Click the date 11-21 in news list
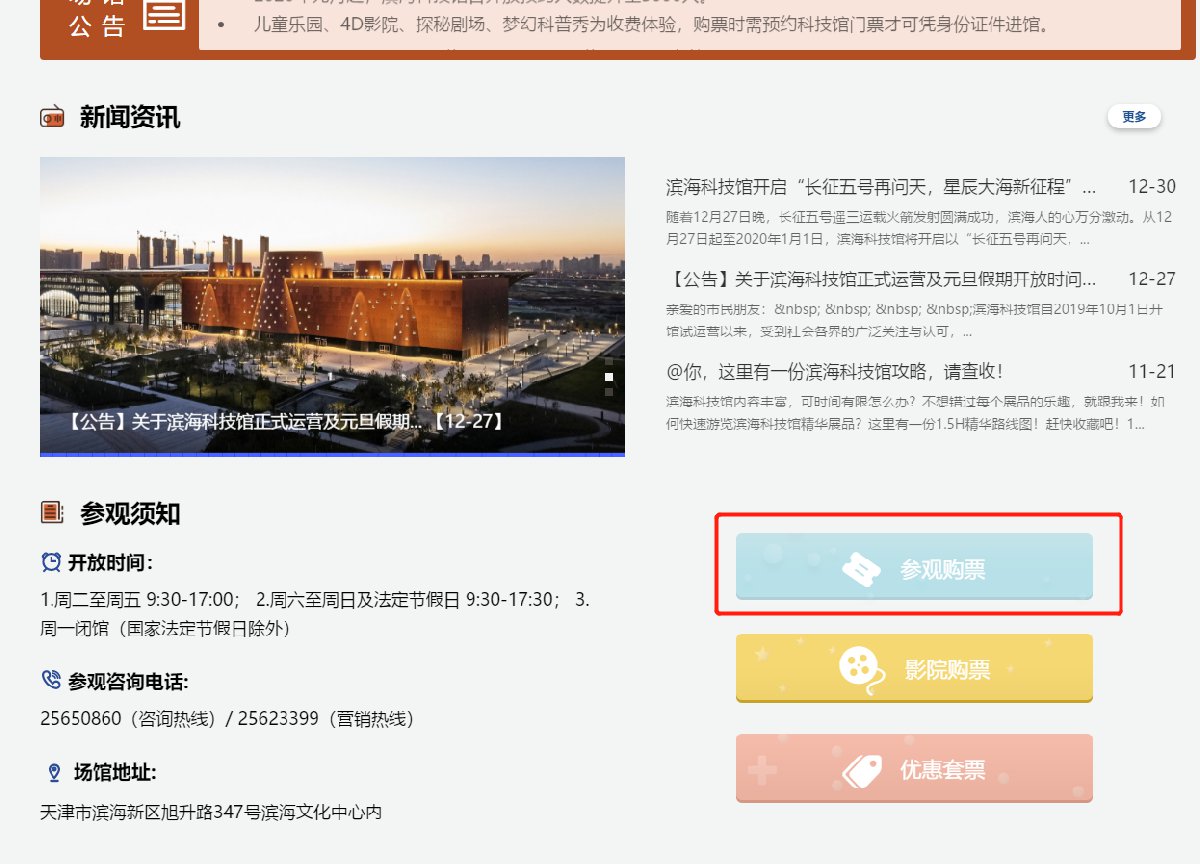Screen dimensions: 1200x864 coord(1152,371)
